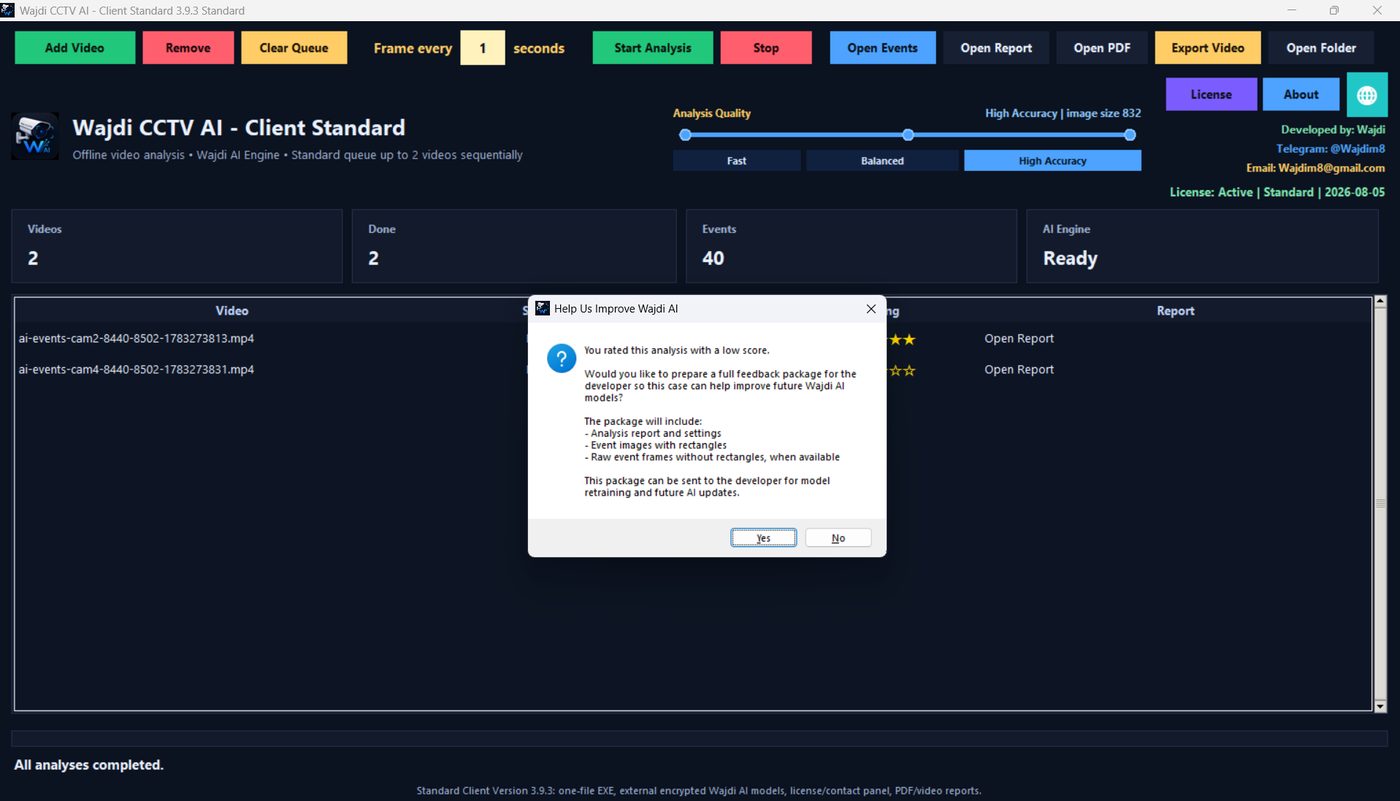The width and height of the screenshot is (1400, 801).
Task: Click the middle handle of quality slider
Action: pos(908,135)
